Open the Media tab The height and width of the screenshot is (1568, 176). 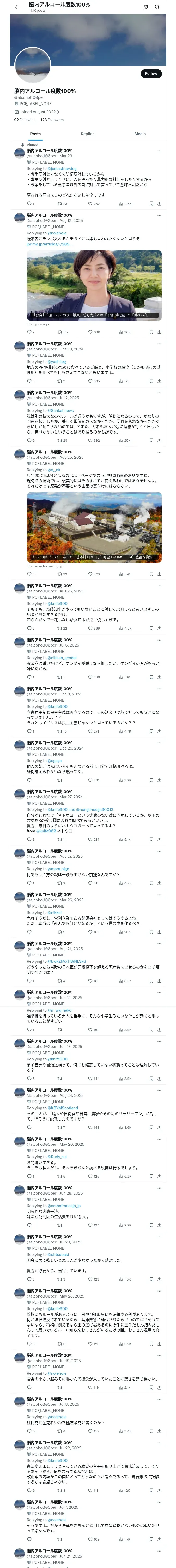coord(140,133)
